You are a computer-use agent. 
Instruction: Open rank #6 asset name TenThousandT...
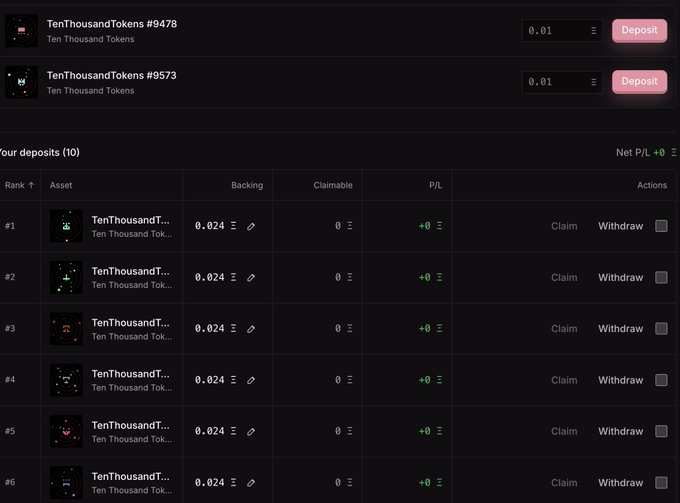tap(131, 477)
